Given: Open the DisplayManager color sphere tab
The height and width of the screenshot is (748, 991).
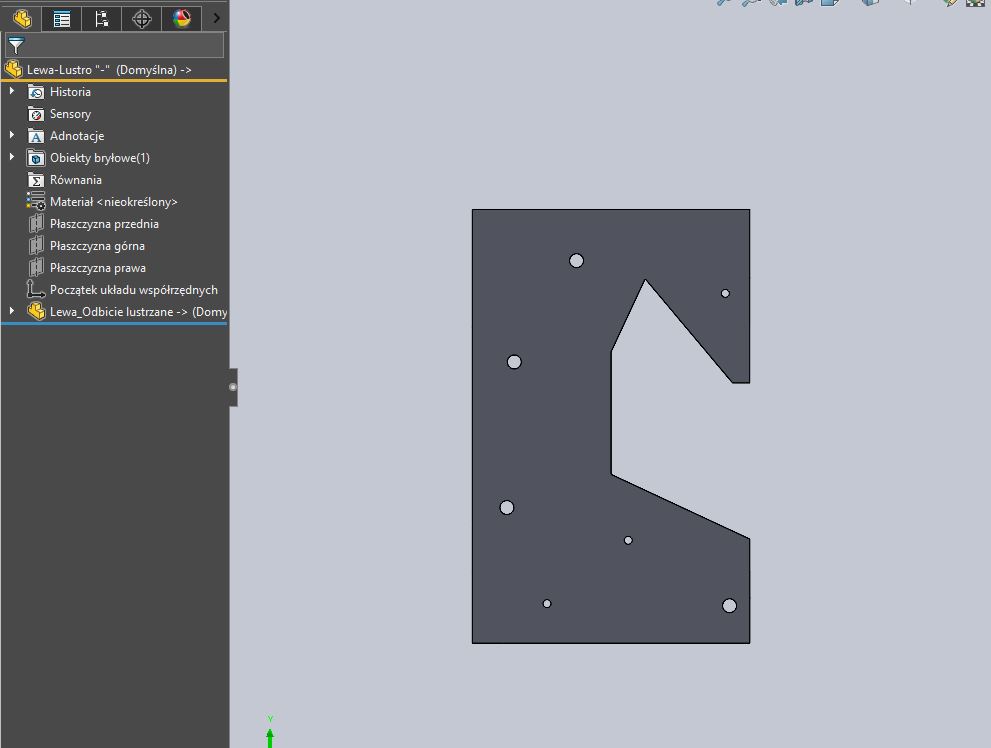Looking at the screenshot, I should pos(181,17).
